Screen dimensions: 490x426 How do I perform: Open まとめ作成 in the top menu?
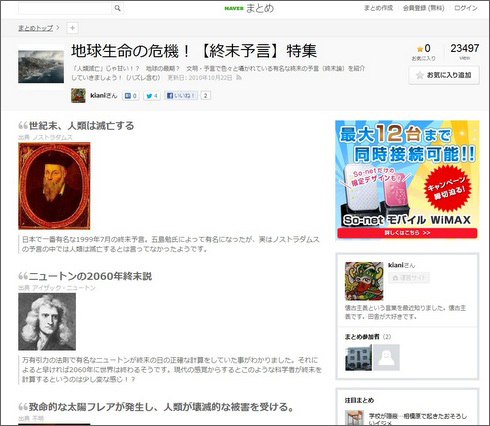378,8
